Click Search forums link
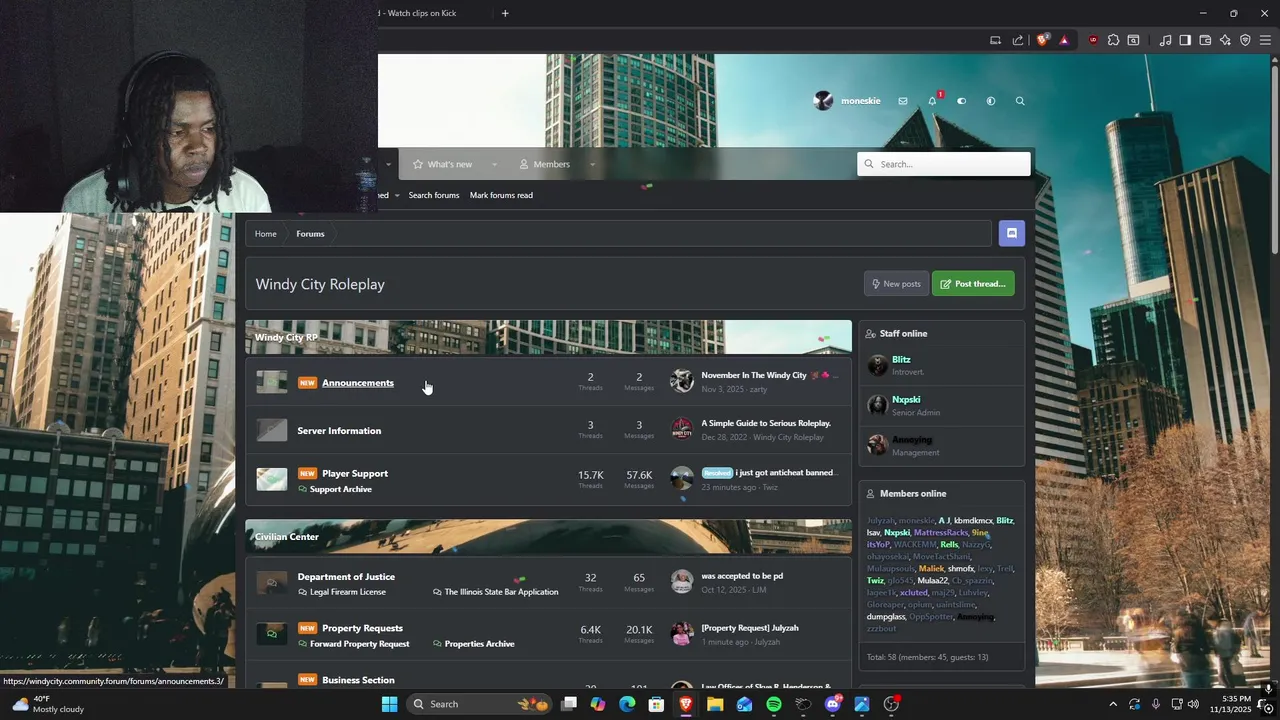 click(434, 195)
